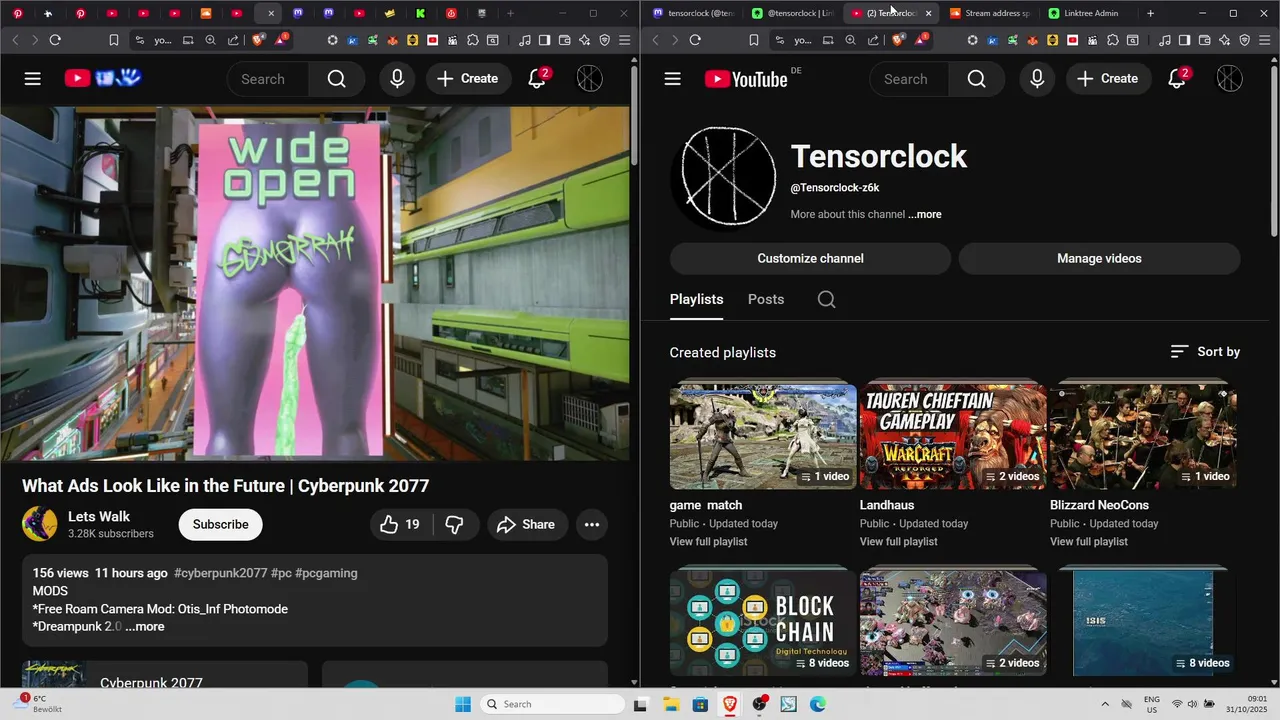Open the Landhaus playlist thumbnail

[x=953, y=437]
